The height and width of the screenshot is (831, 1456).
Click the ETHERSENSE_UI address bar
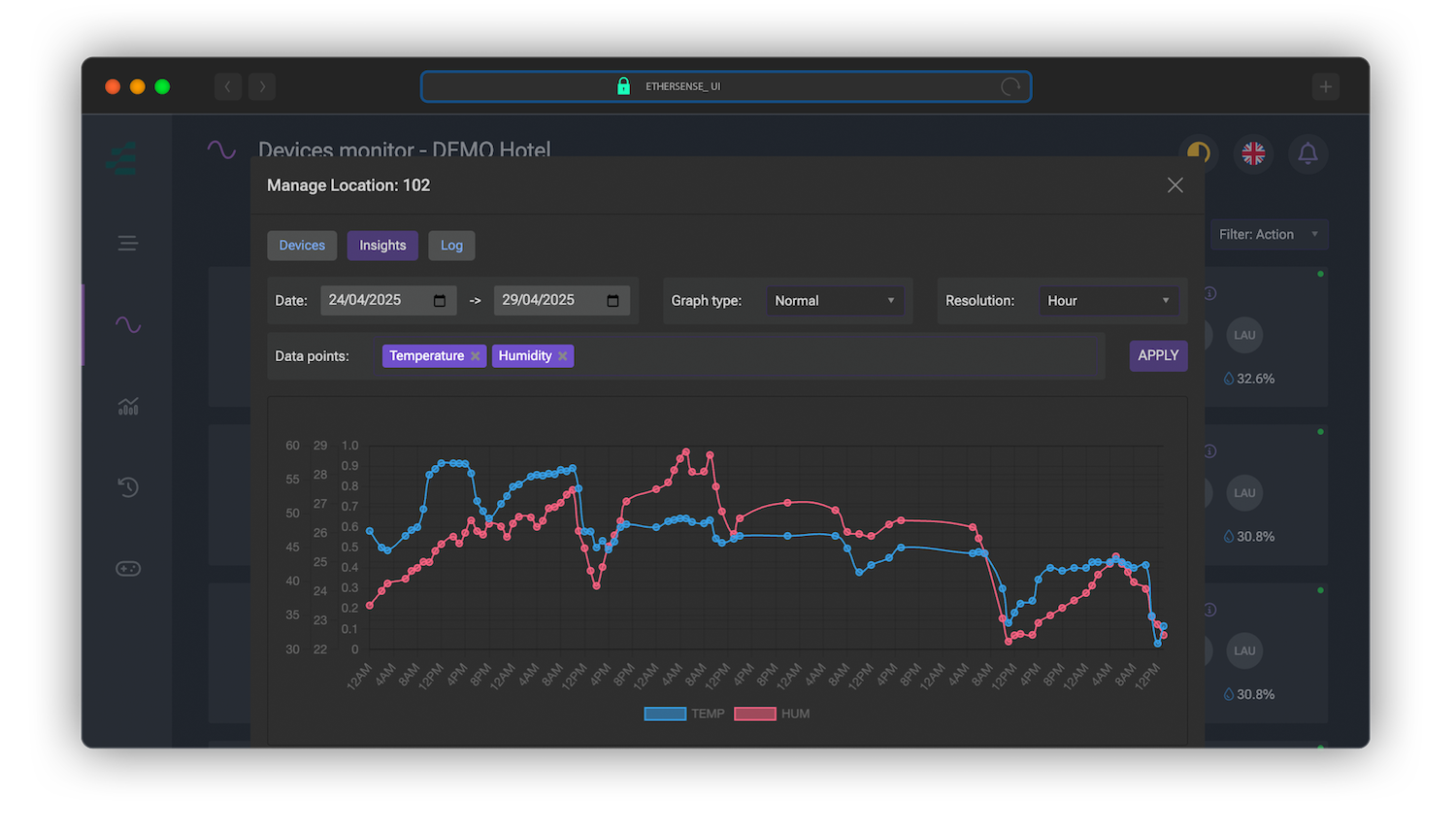tap(726, 86)
